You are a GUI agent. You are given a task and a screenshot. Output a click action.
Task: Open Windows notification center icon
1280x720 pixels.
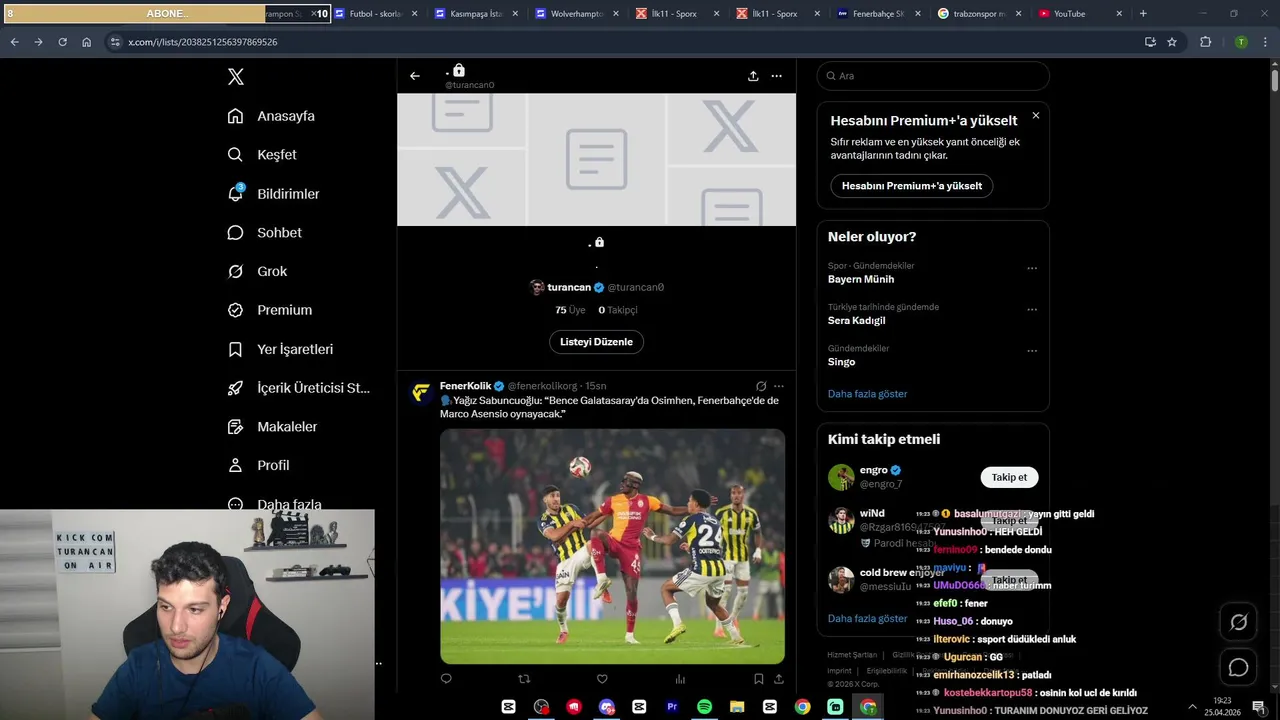1259,707
